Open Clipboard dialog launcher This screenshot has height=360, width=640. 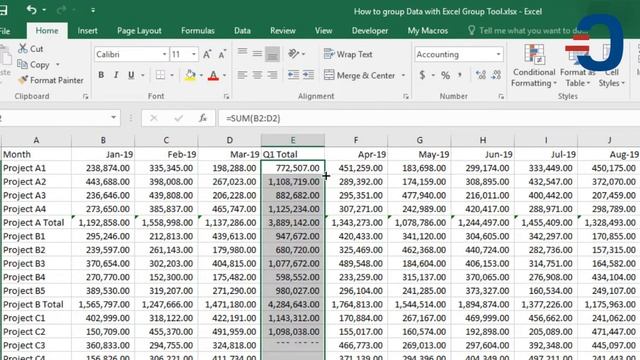pos(85,96)
